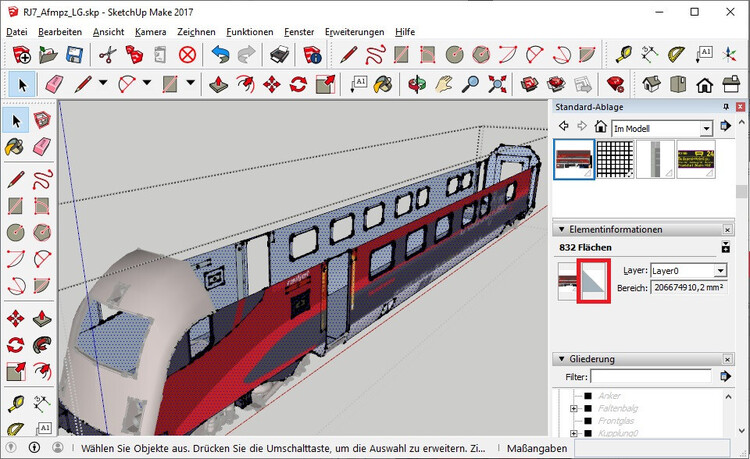Go to the home 'Im Modell' materials
The image size is (750, 459).
tap(600, 127)
